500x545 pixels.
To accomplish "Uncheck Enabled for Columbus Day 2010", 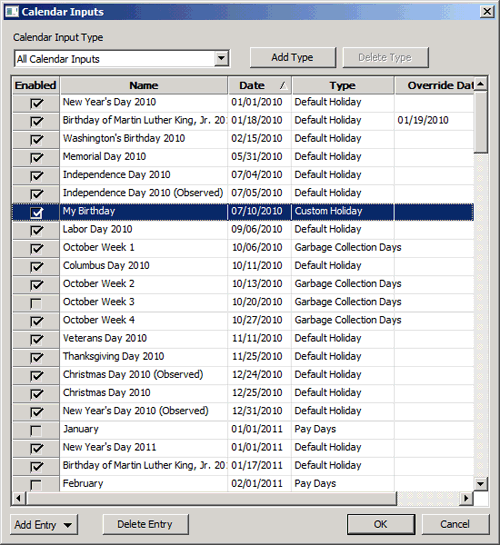I will (x=36, y=267).
